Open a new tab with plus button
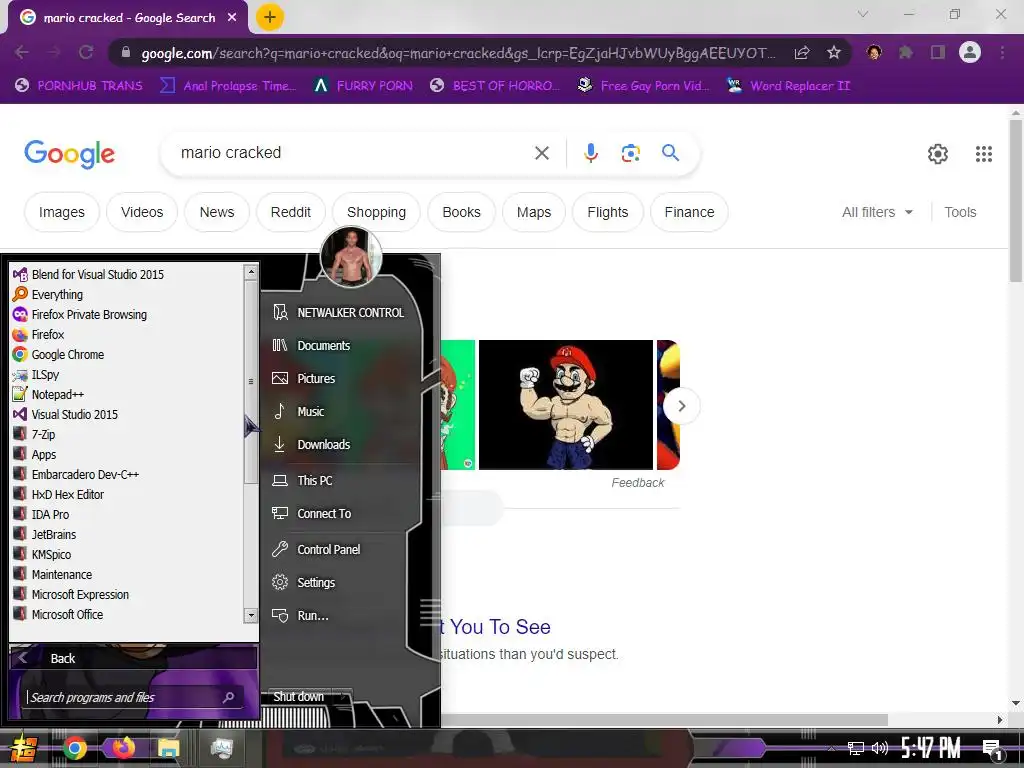Screen dimensions: 1024x768 (269, 17)
